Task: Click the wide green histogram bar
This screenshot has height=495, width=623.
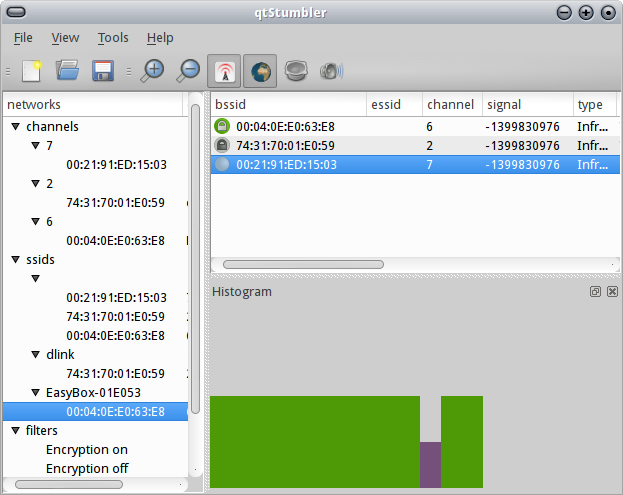Action: [x=315, y=442]
